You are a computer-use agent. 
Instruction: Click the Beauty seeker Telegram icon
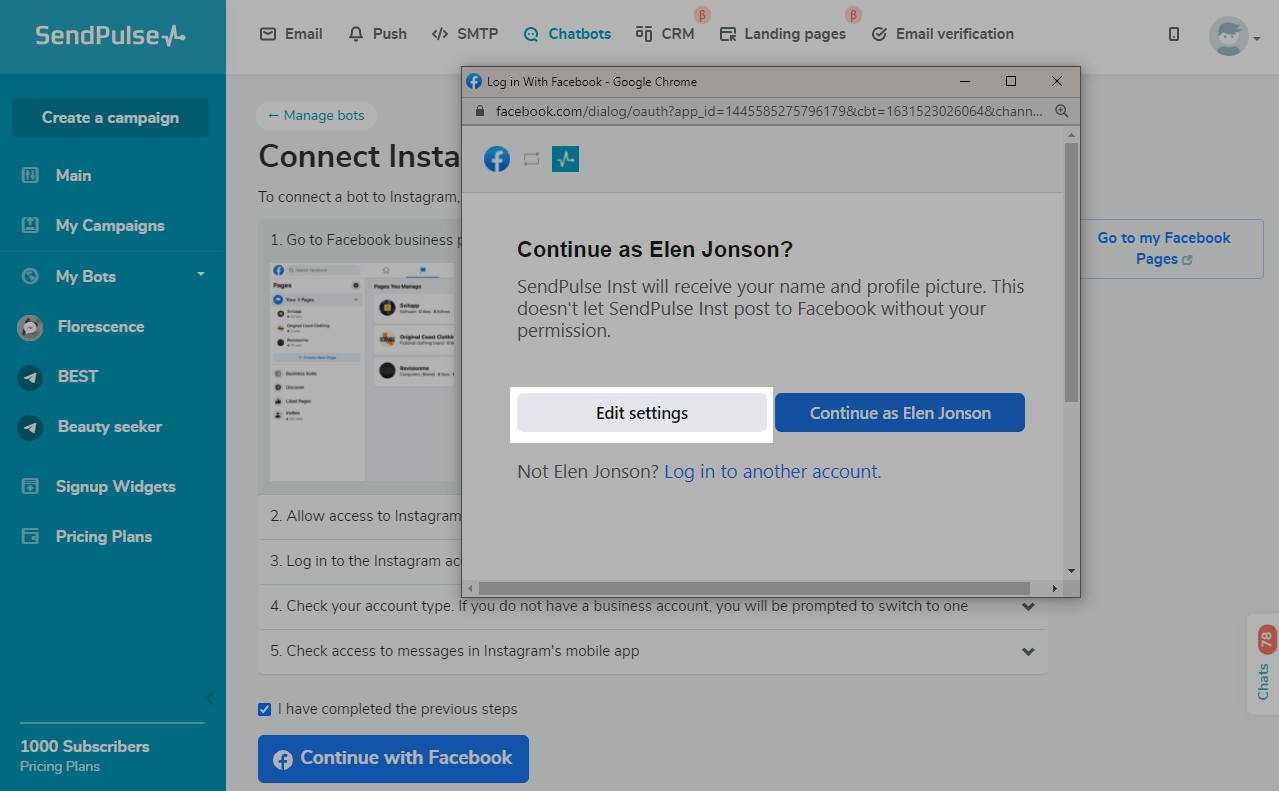pyautogui.click(x=30, y=427)
